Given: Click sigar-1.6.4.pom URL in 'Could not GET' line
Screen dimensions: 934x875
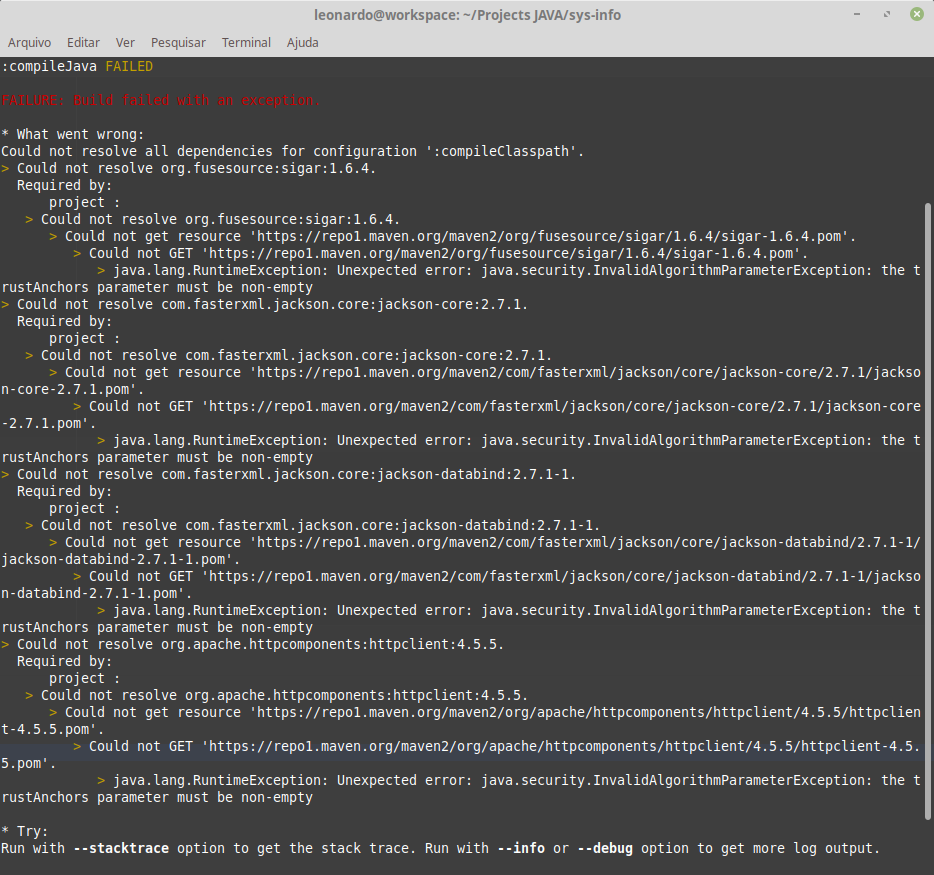Looking at the screenshot, I should tap(504, 254).
